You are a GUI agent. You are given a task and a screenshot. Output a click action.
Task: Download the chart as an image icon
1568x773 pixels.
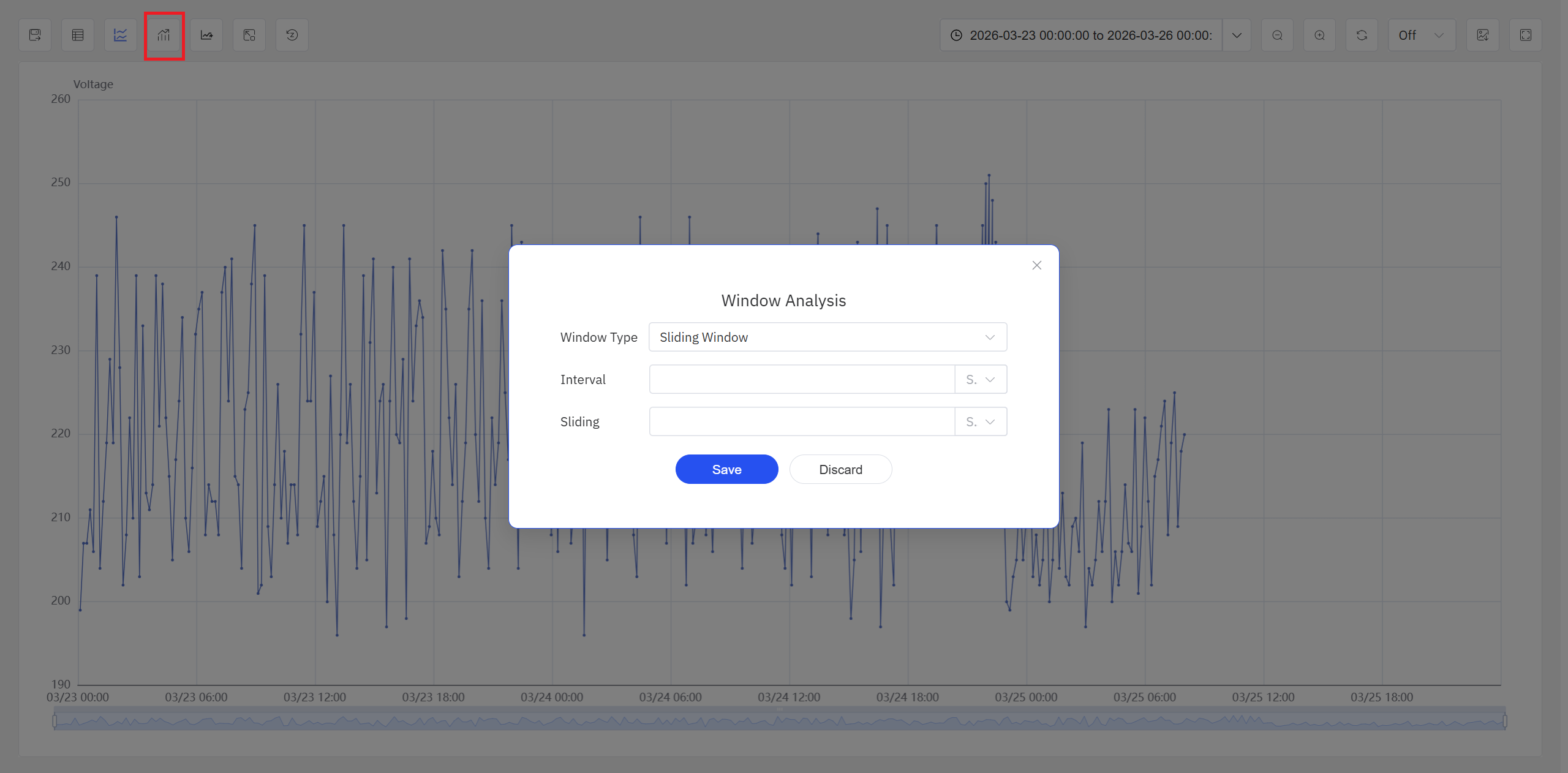coord(1482,35)
